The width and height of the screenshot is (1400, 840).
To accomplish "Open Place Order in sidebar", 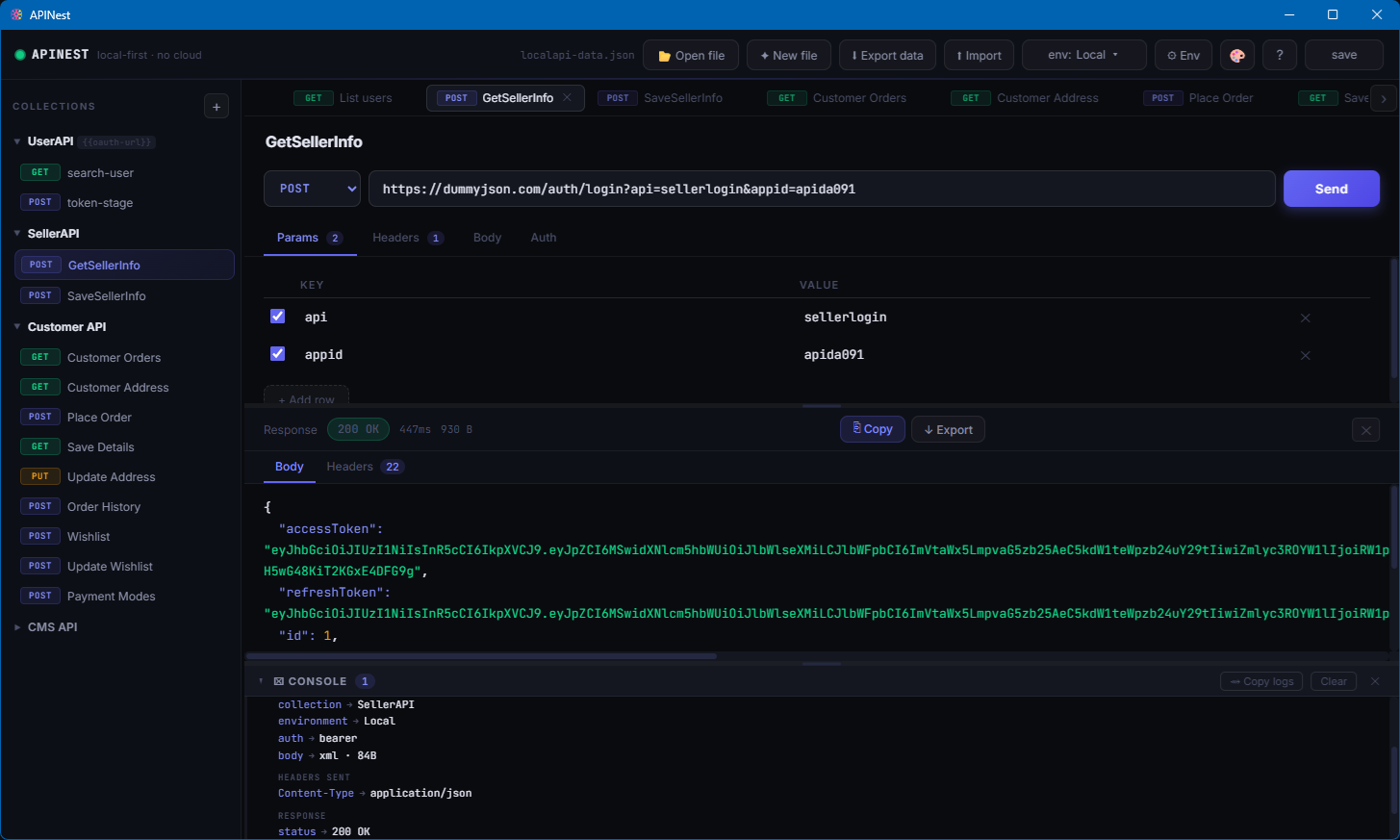I will 124,418.
